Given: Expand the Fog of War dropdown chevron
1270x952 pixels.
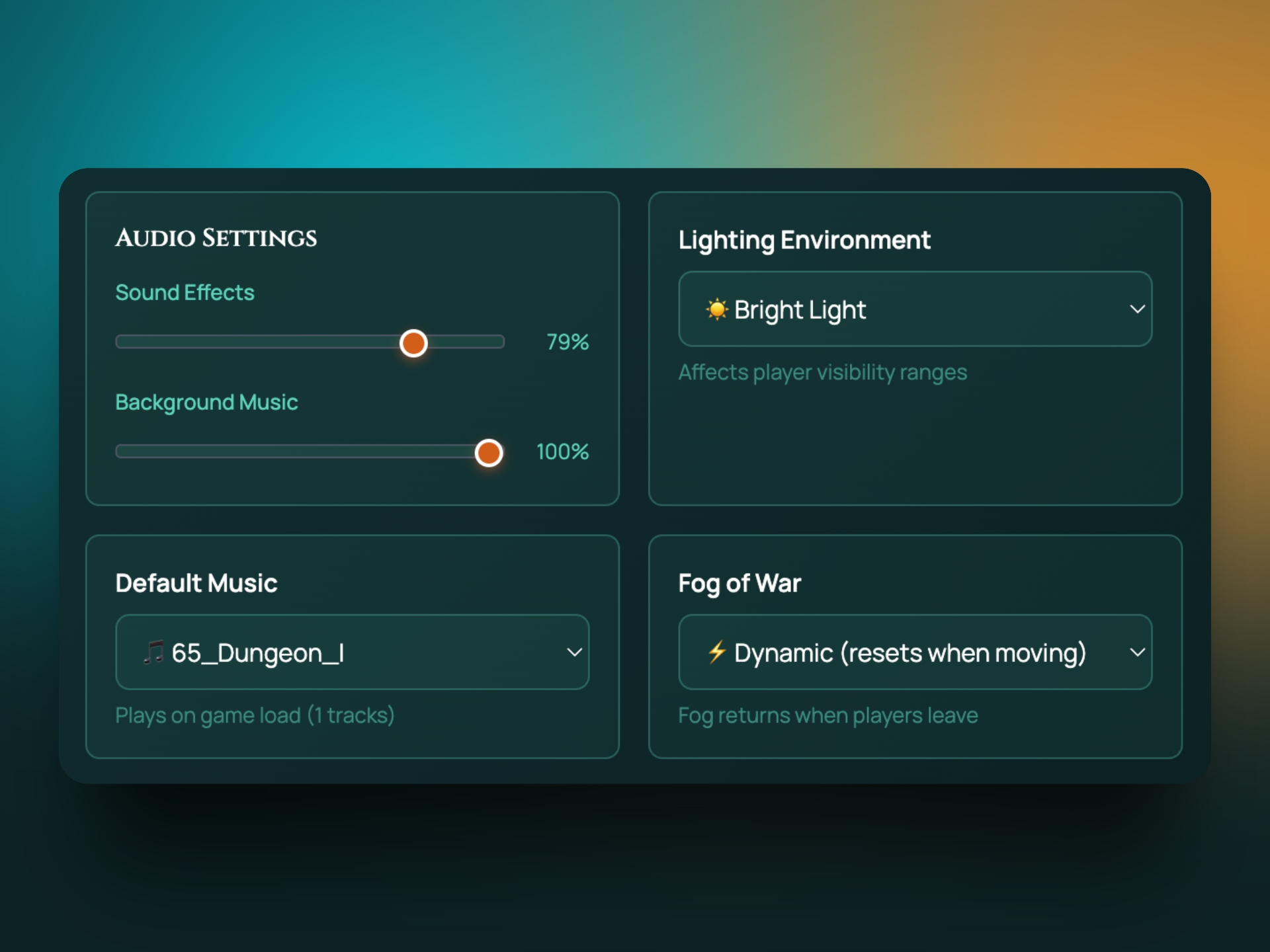Looking at the screenshot, I should pyautogui.click(x=1137, y=652).
